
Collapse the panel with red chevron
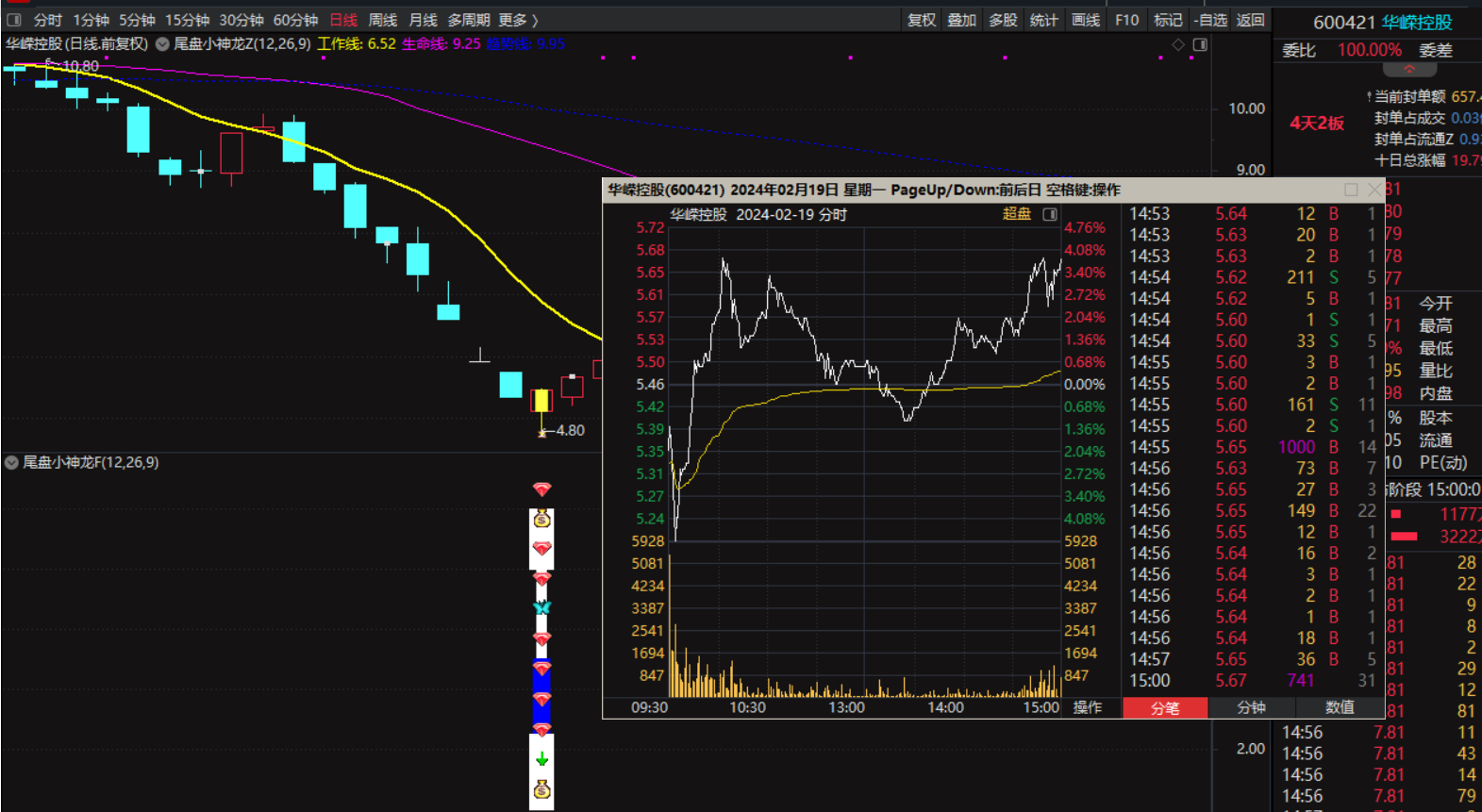tap(1409, 70)
